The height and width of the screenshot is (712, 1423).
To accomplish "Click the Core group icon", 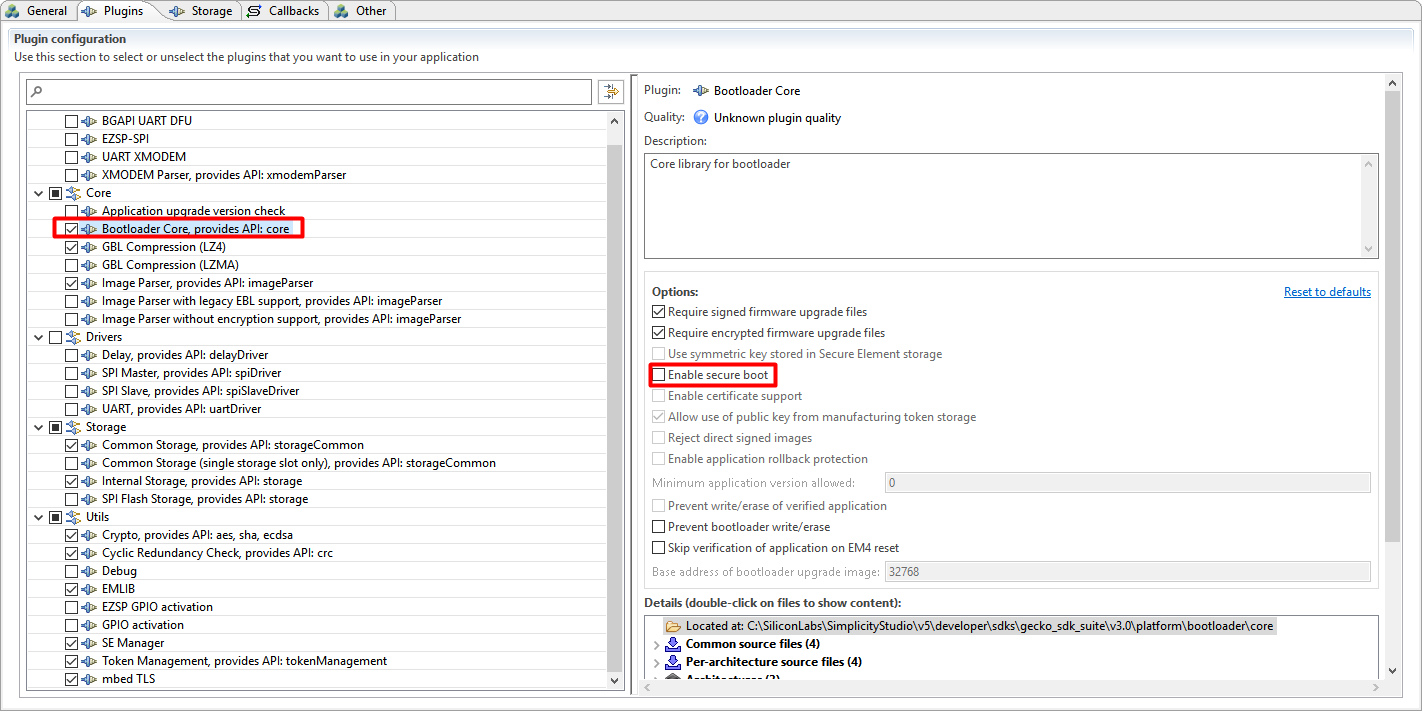I will pyautogui.click(x=73, y=193).
